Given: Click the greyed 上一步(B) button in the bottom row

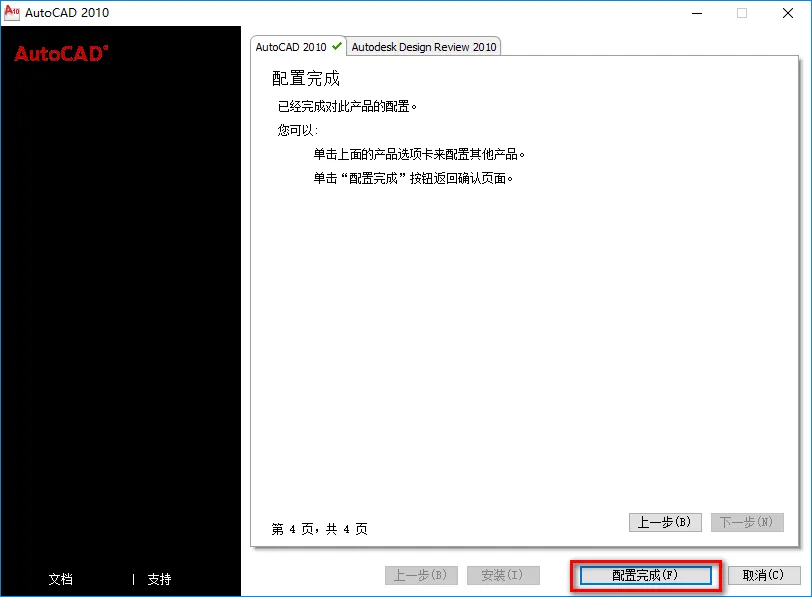Looking at the screenshot, I should click(x=421, y=575).
